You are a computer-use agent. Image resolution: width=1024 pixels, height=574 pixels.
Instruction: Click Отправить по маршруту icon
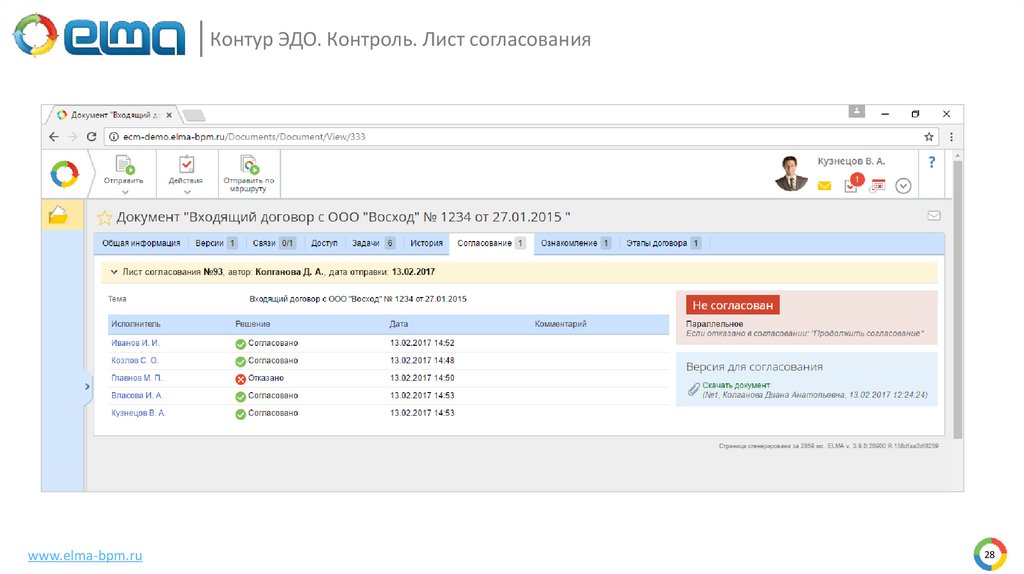(249, 165)
